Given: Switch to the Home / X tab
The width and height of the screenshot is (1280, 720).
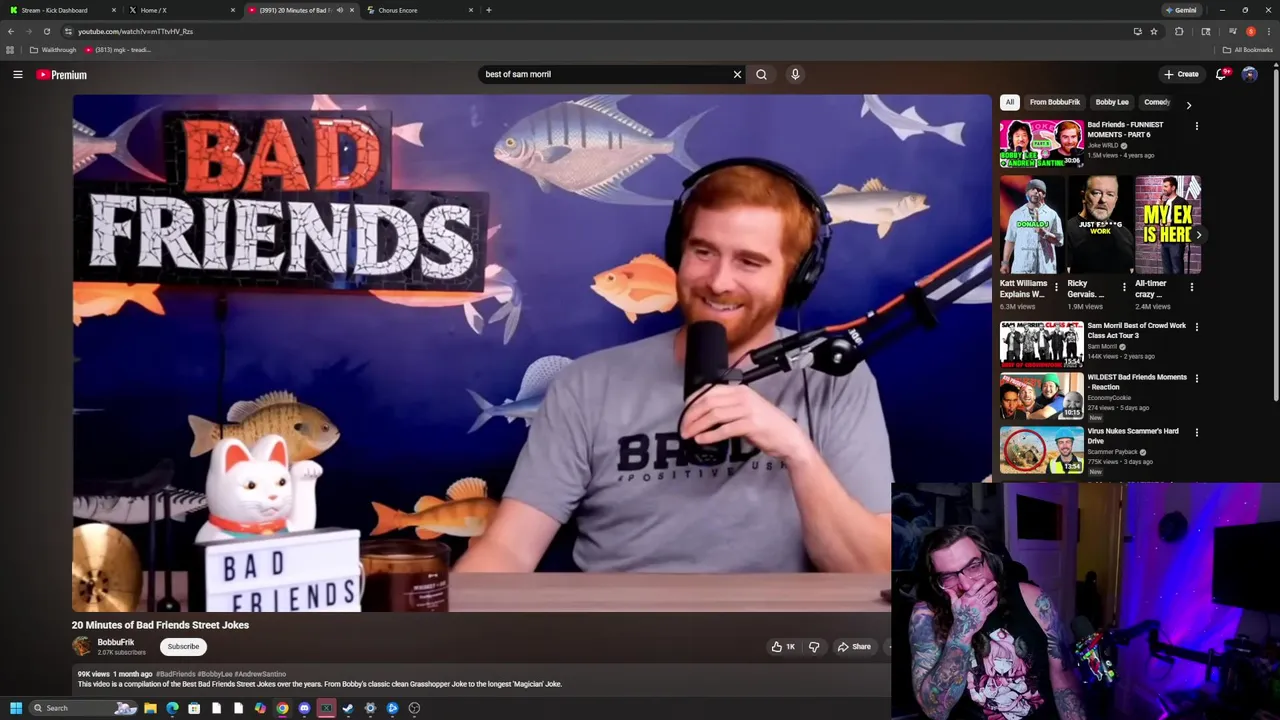Looking at the screenshot, I should click(180, 10).
